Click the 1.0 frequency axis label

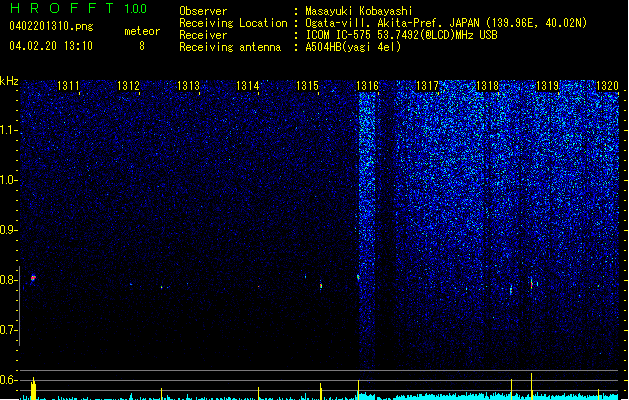(8, 181)
